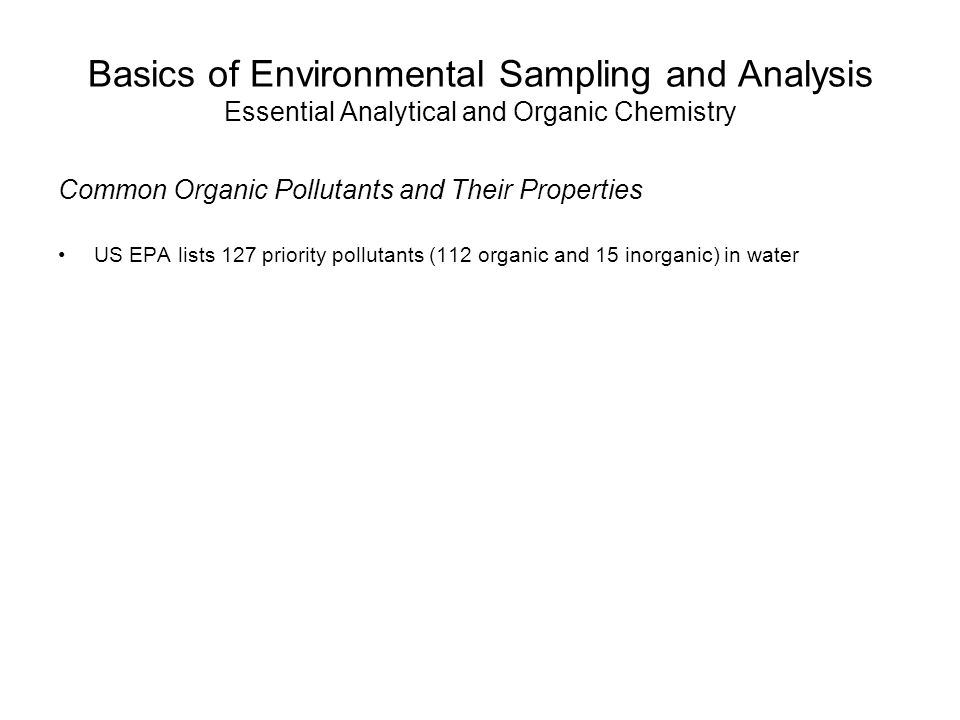
Task: Click the word "Pollutants" in the italic heading
Action: click(334, 189)
